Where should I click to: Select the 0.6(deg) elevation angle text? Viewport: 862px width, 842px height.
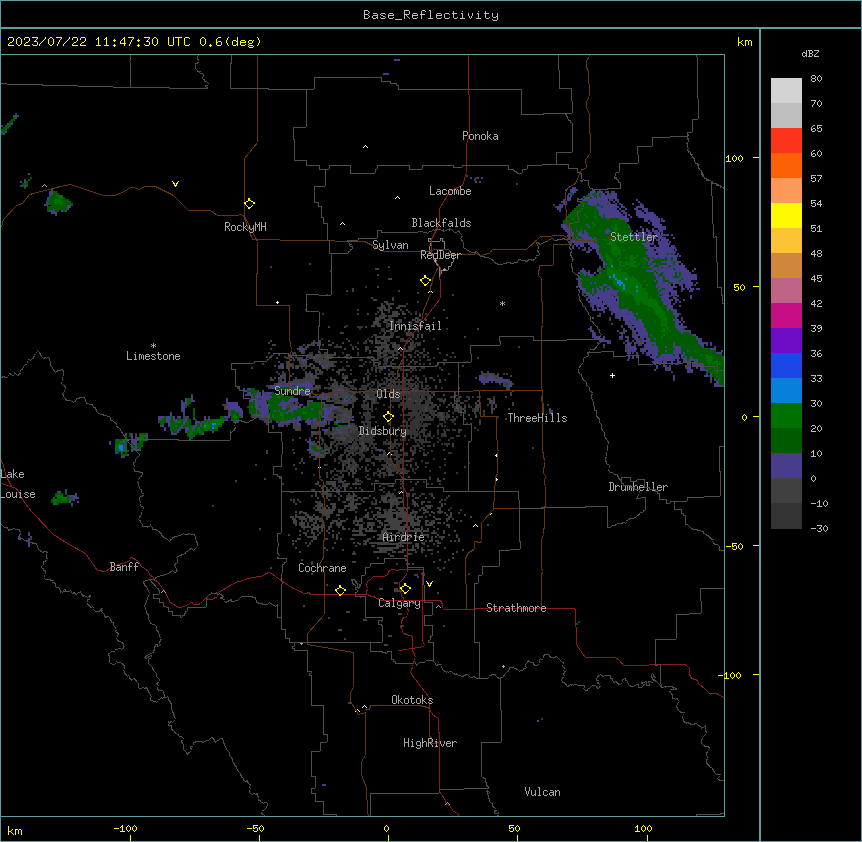(230, 42)
